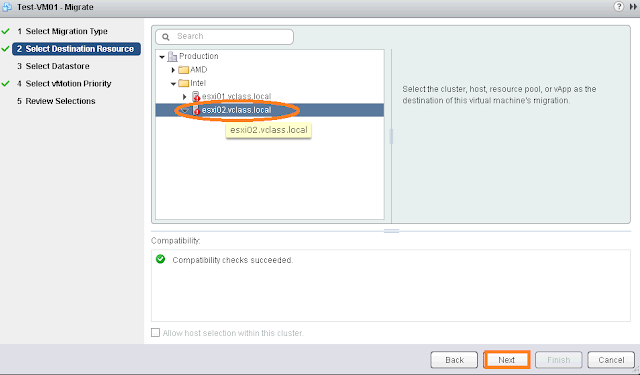The image size is (640, 375).
Task: Click the disabled Finish button
Action: tap(558, 360)
